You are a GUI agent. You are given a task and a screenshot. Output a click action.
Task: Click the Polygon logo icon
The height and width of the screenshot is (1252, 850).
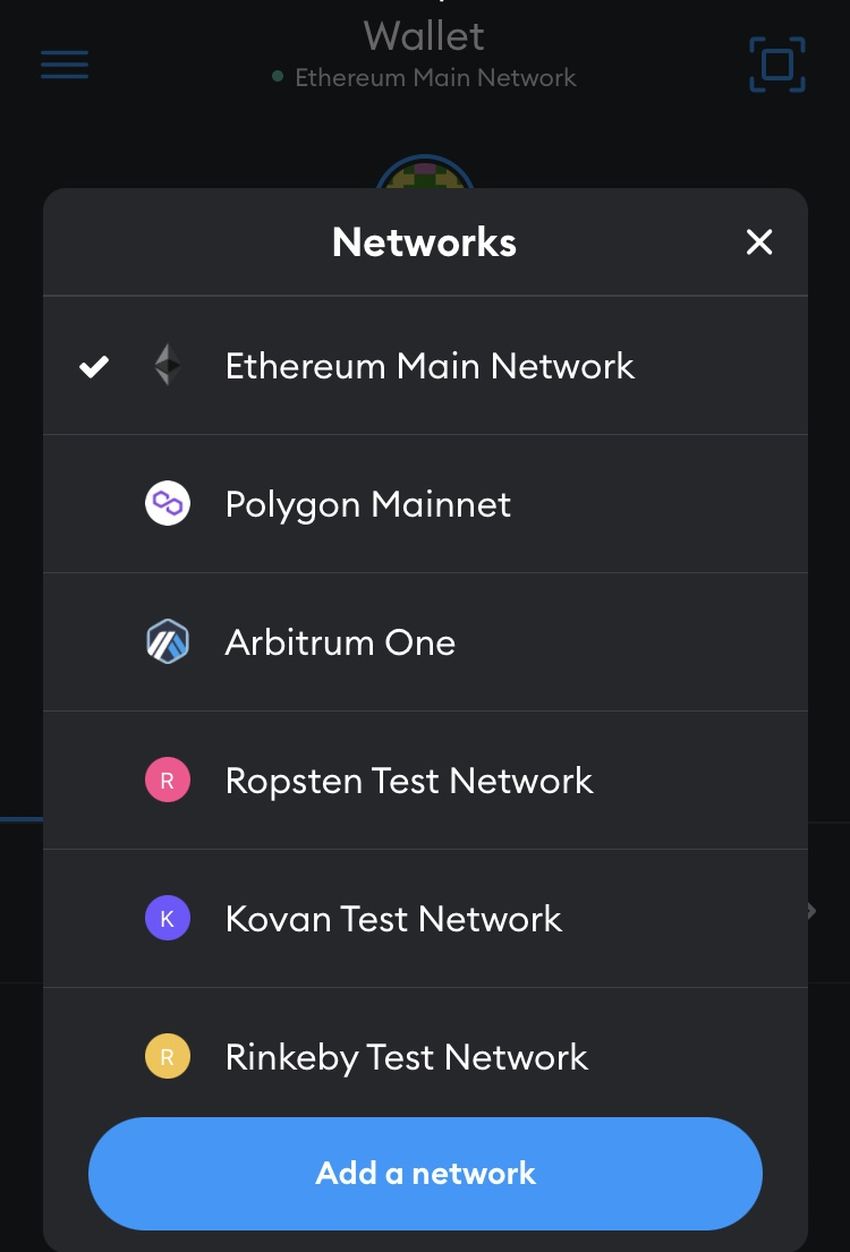[x=167, y=503]
